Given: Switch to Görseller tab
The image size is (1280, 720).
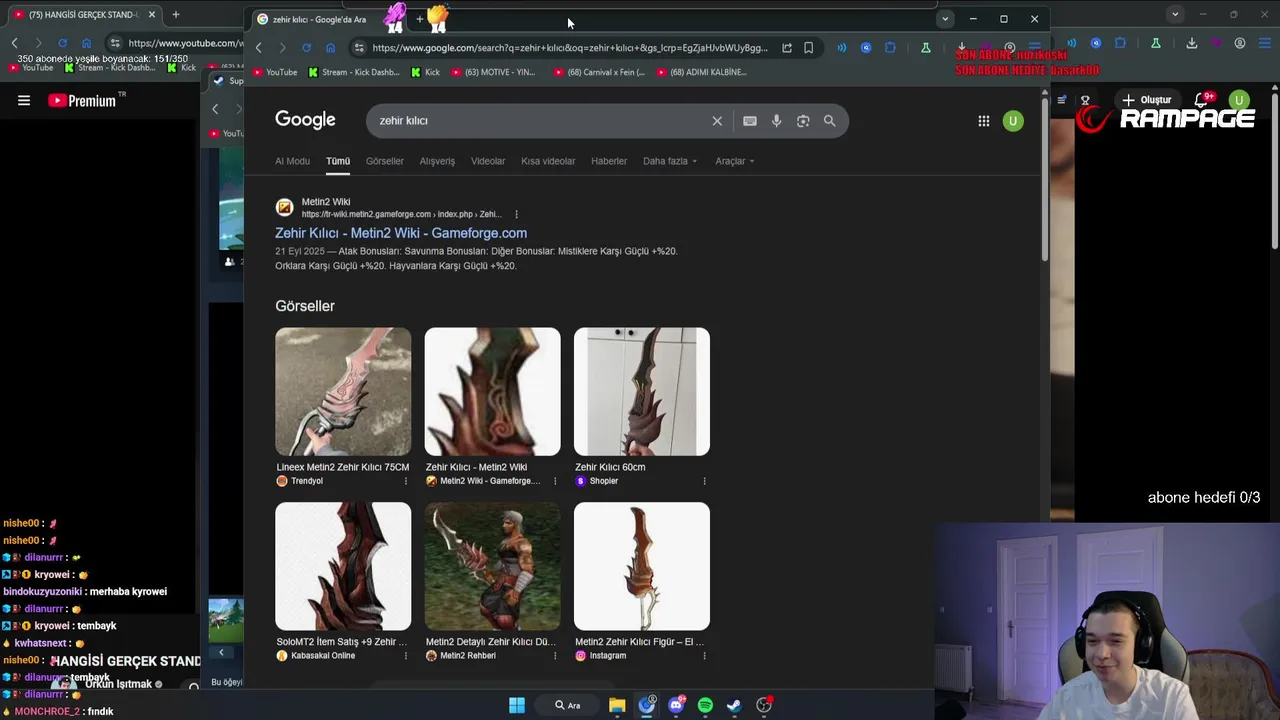Looking at the screenshot, I should point(385,161).
